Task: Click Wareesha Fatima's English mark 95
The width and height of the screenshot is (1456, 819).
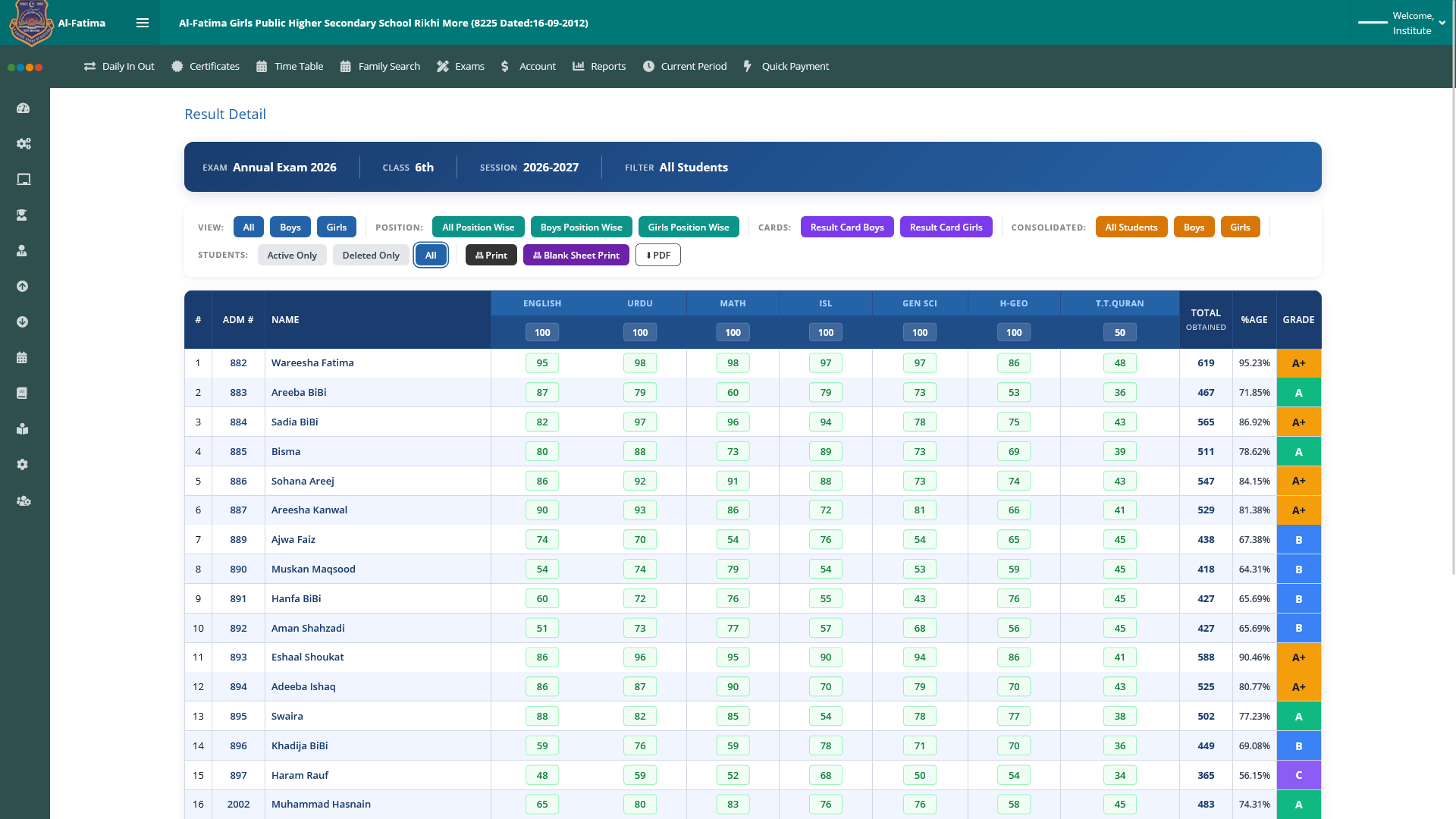Action: pyautogui.click(x=542, y=363)
